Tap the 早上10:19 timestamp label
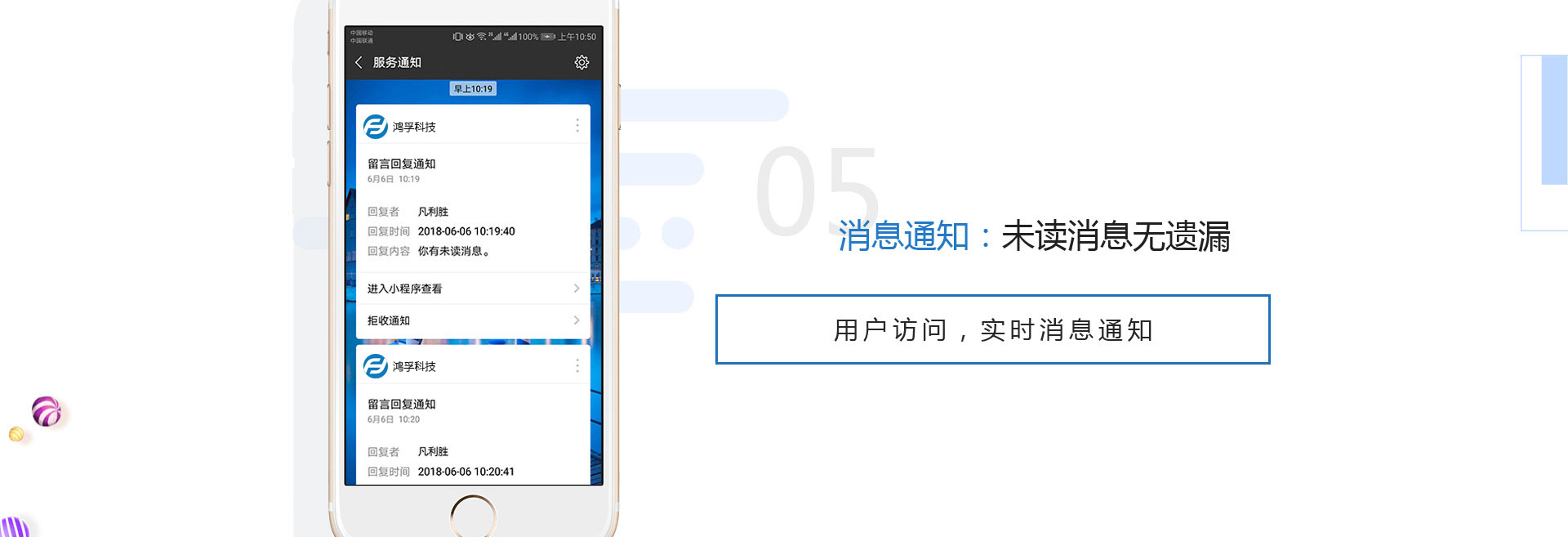The width and height of the screenshot is (1568, 537). tap(473, 88)
